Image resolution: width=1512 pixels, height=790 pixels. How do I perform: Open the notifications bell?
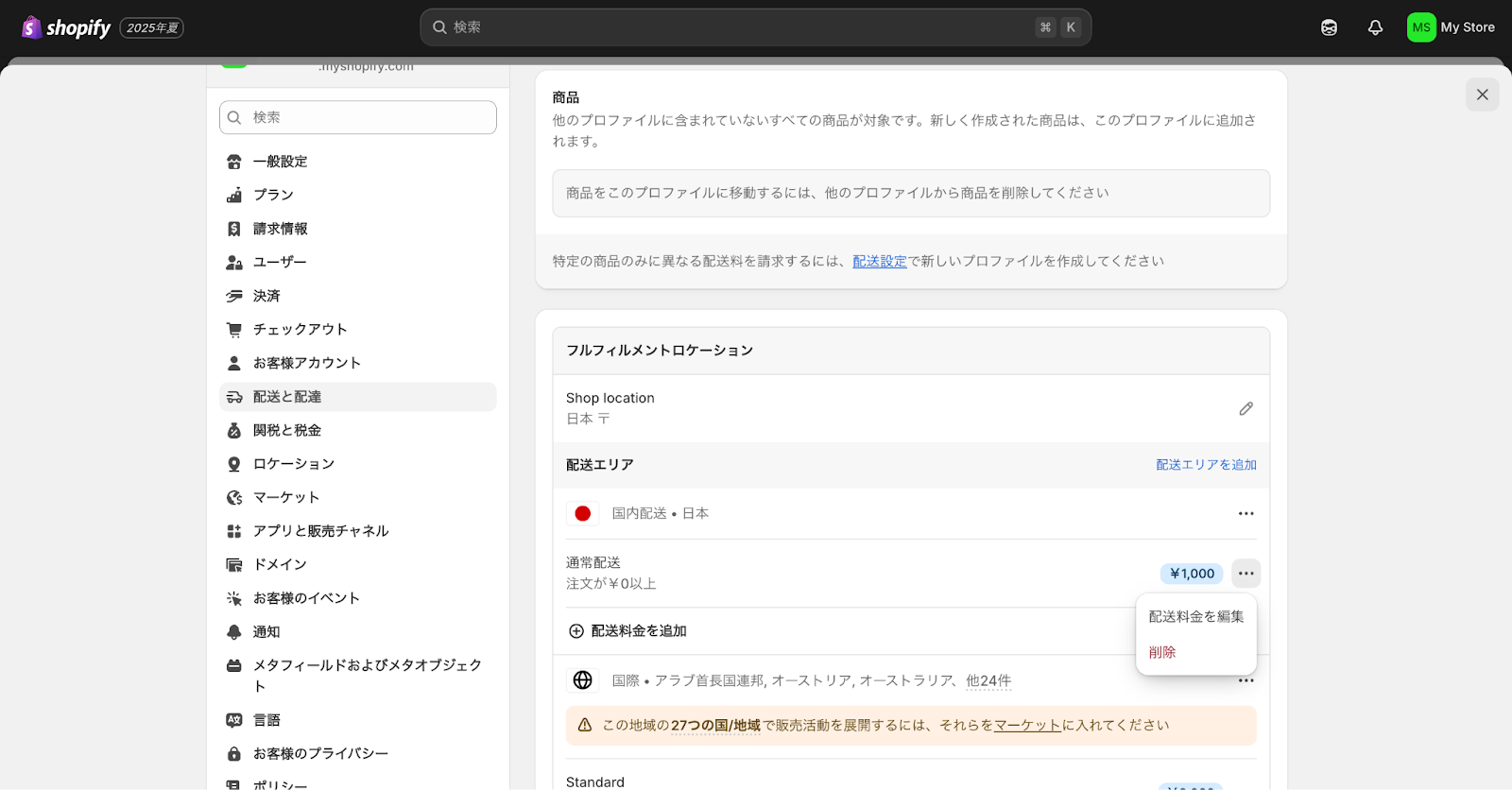pos(1375,27)
